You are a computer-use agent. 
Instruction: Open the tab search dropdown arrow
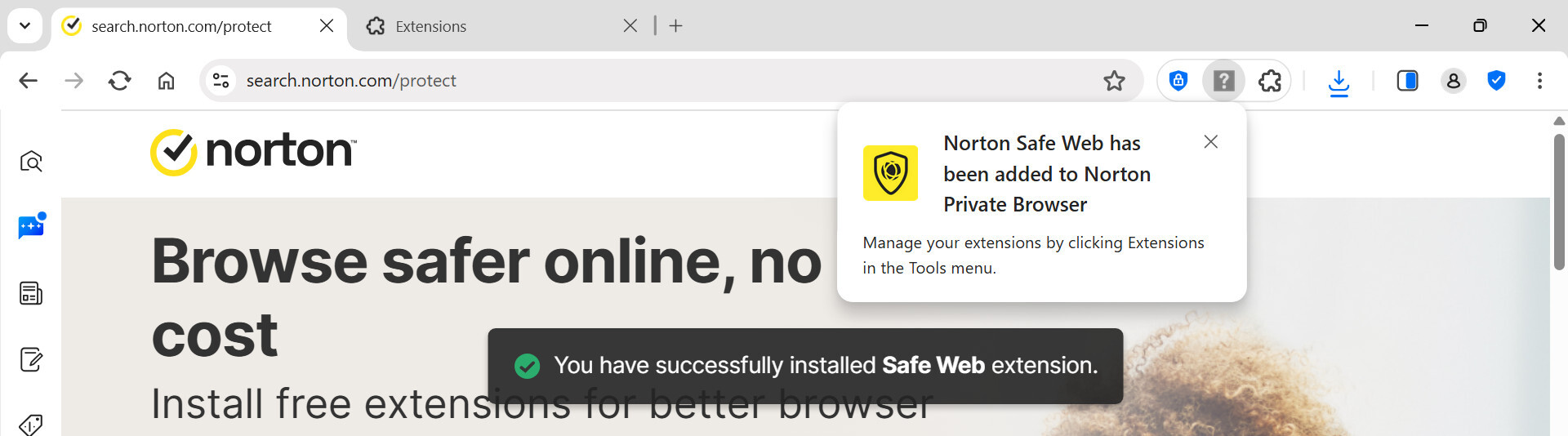(24, 25)
